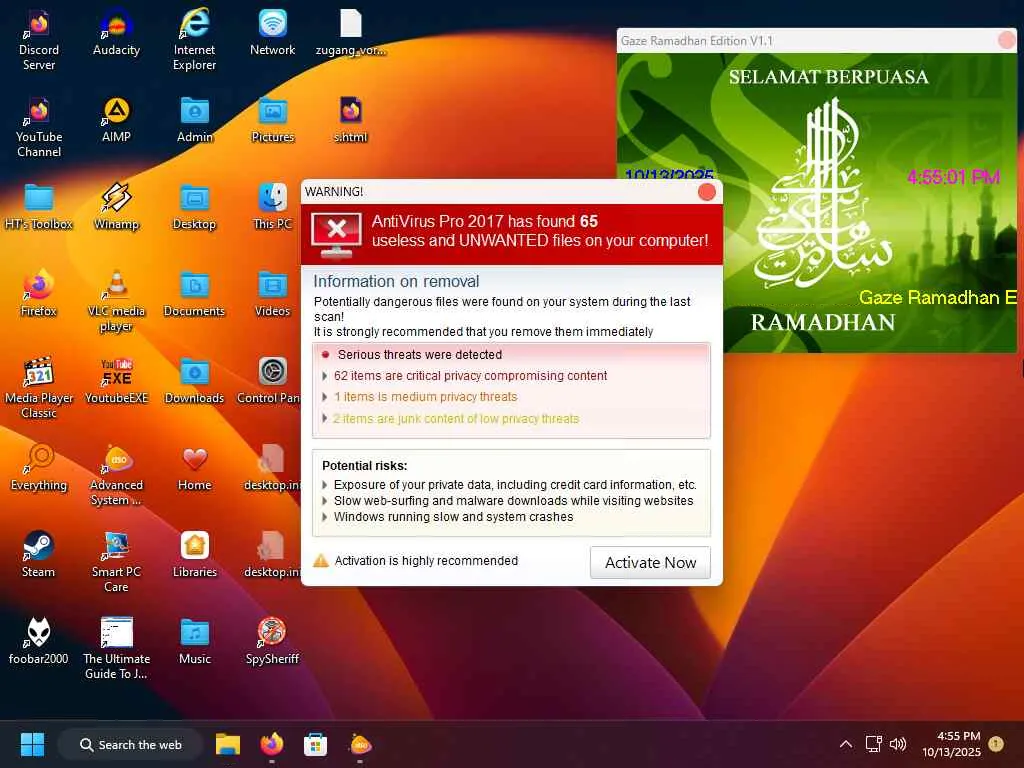The image size is (1024, 768).
Task: Open the taskbar clock and date
Action: point(952,744)
